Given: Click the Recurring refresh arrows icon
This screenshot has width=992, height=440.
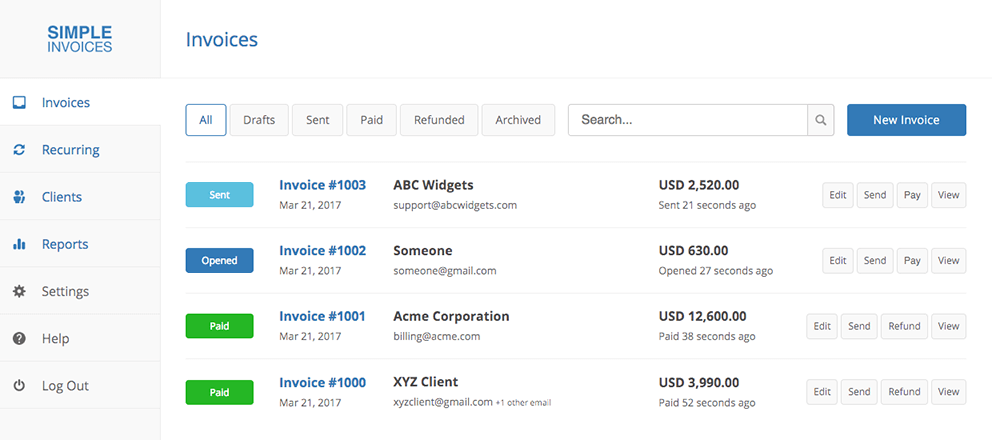Looking at the screenshot, I should [19, 150].
